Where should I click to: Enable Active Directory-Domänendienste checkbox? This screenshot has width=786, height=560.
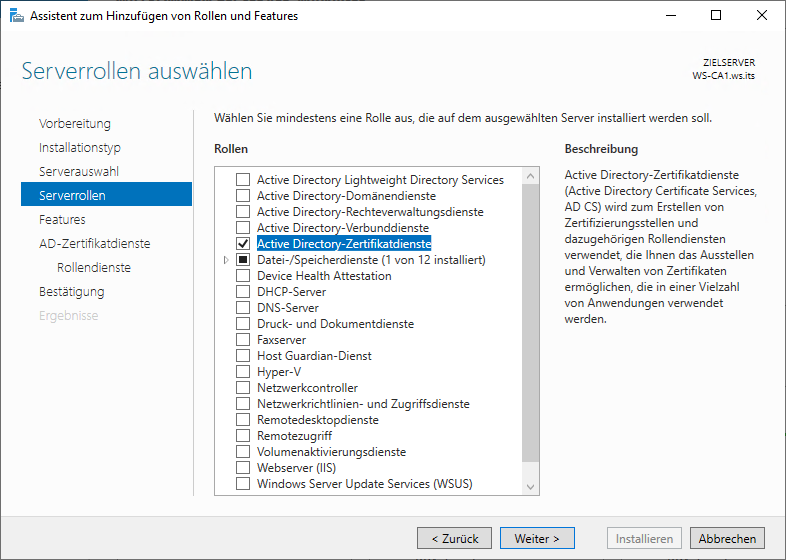(243, 196)
